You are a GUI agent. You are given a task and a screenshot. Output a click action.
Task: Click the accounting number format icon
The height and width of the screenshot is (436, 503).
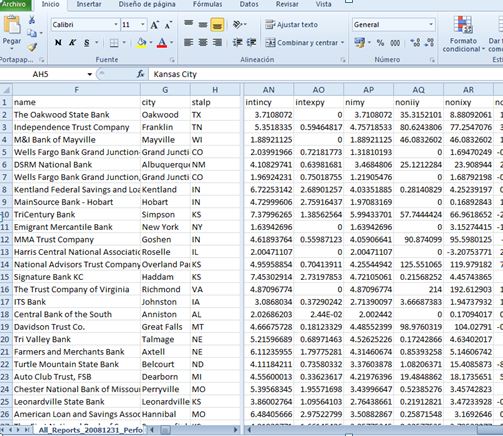tap(359, 43)
